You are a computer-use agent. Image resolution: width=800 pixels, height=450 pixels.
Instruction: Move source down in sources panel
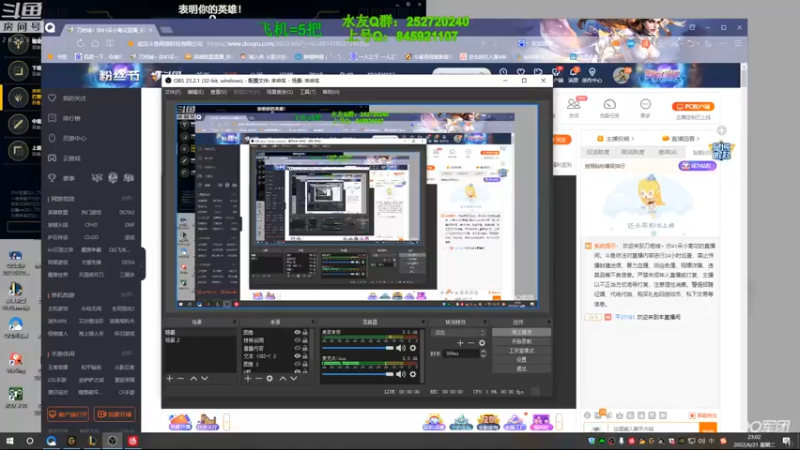(294, 379)
